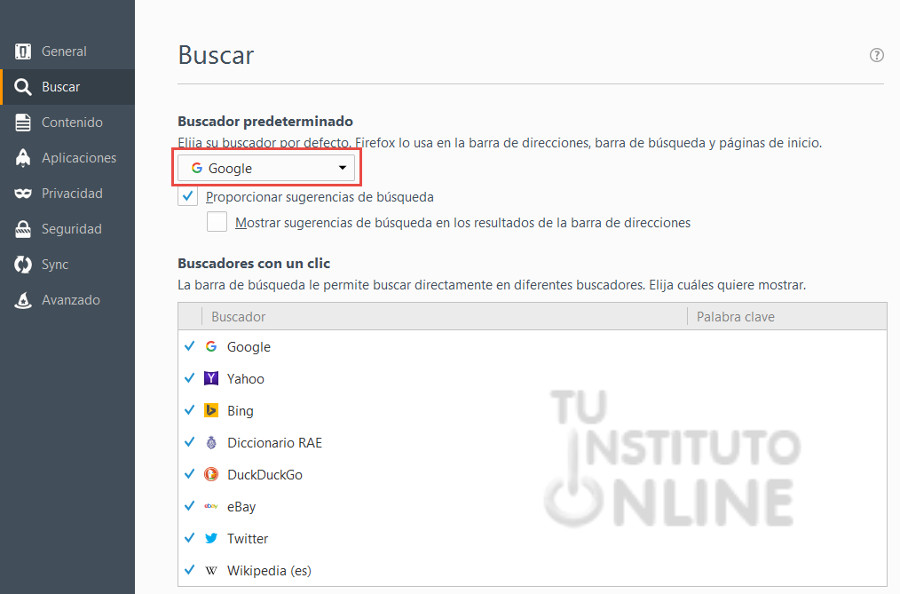900x594 pixels.
Task: Click the Sync arrows icon
Action: 22,265
